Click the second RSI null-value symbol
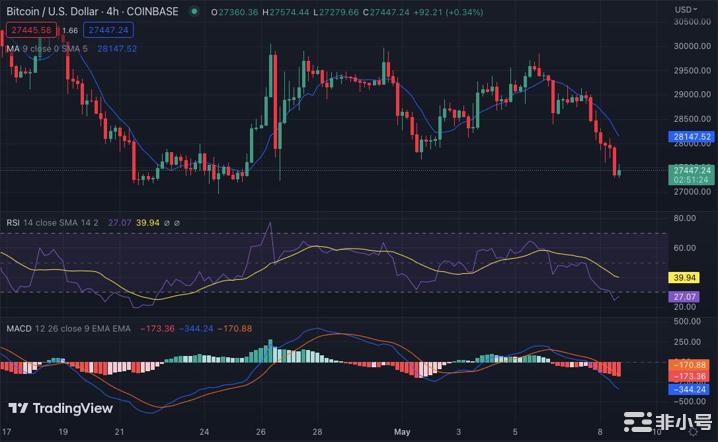Viewport: 718px width, 442px height. (x=179, y=222)
